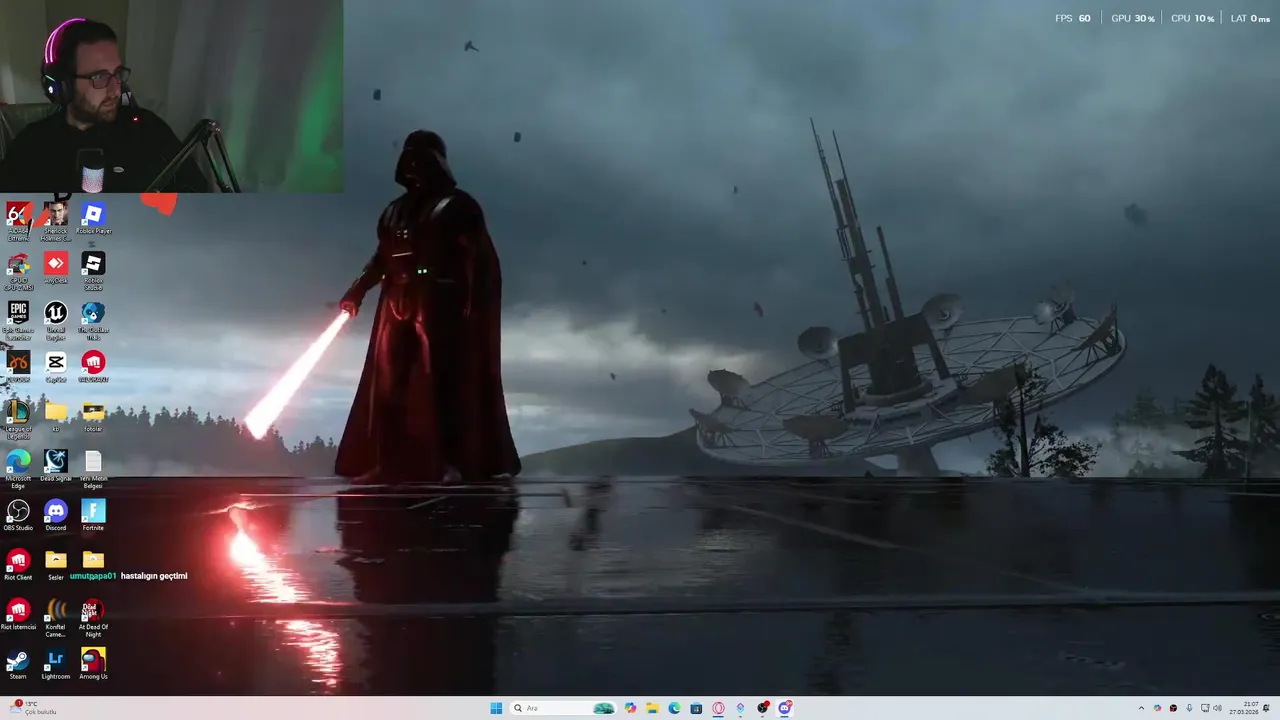Open Copilot from the taskbar
Screen dimensions: 1280x720
click(630, 708)
